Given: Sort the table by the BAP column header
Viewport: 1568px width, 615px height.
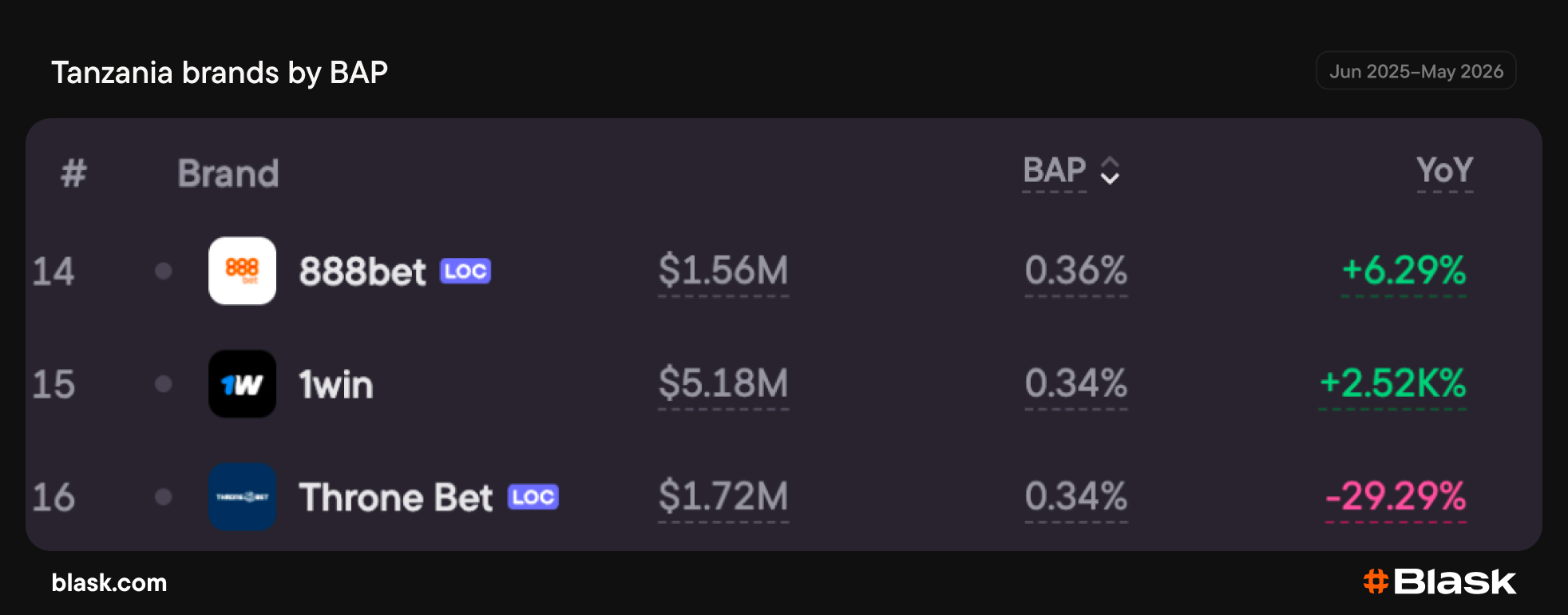Looking at the screenshot, I should click(1055, 170).
